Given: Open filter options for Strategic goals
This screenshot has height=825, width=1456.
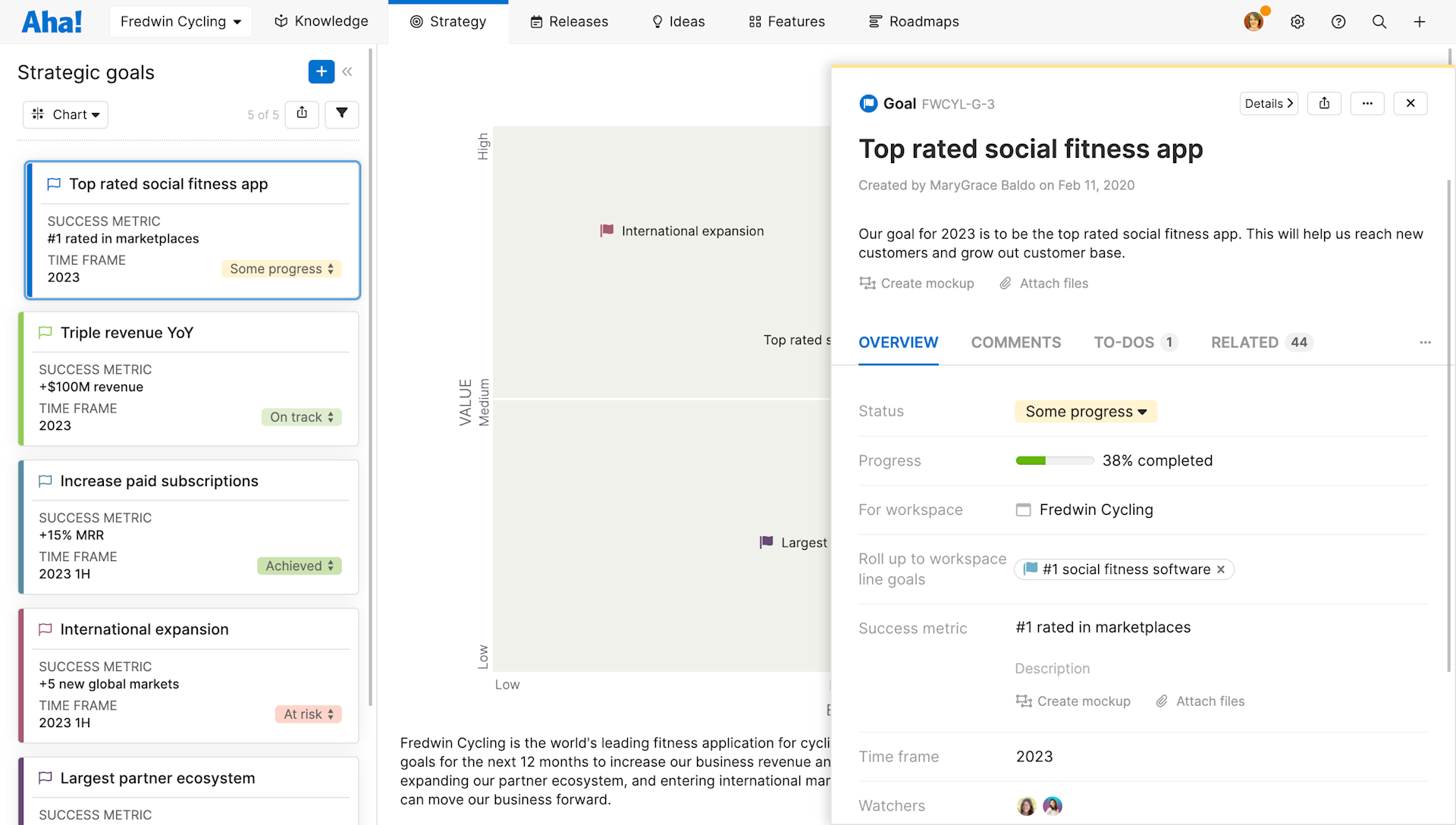Looking at the screenshot, I should (x=342, y=114).
